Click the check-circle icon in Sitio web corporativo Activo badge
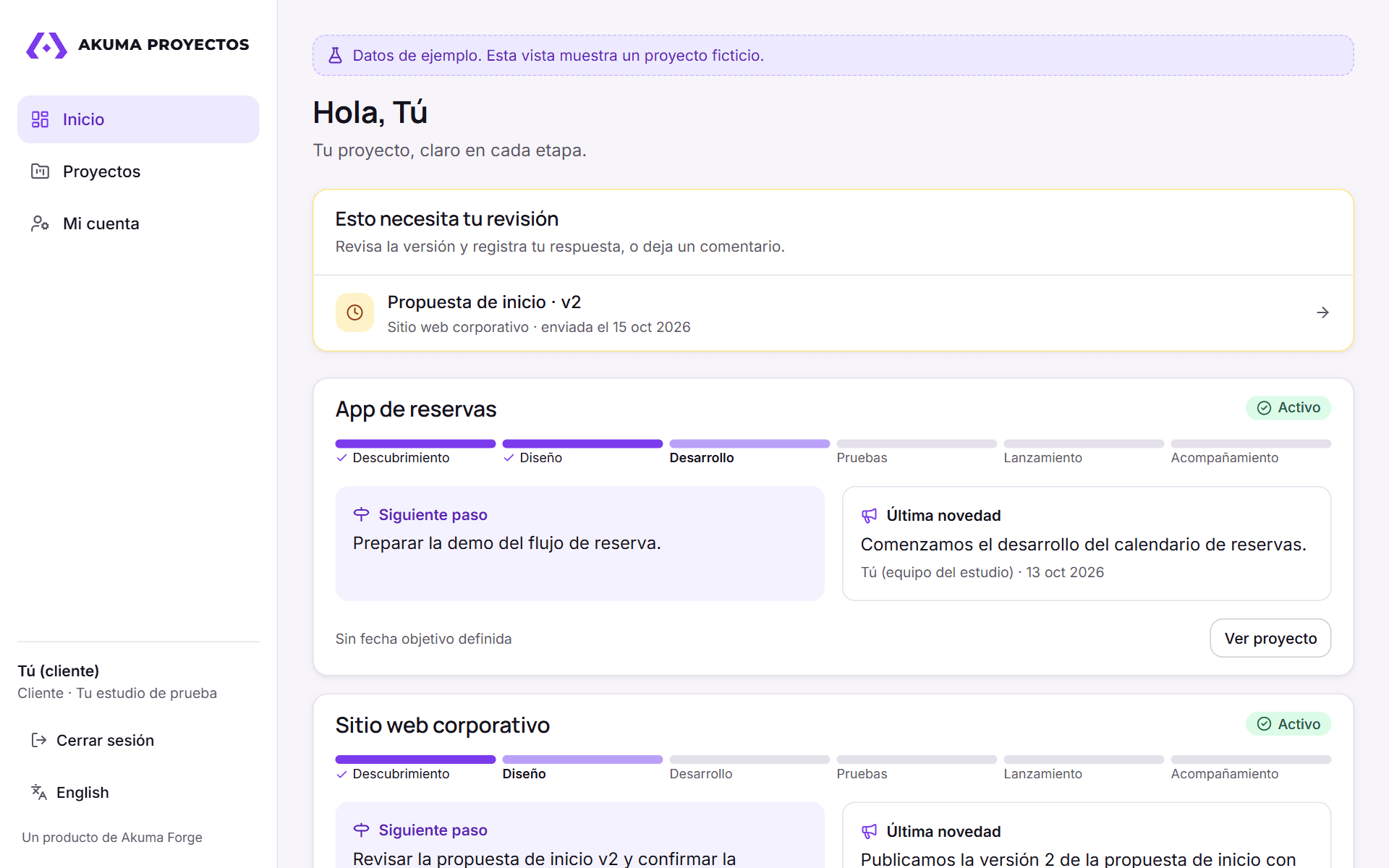 point(1264,724)
